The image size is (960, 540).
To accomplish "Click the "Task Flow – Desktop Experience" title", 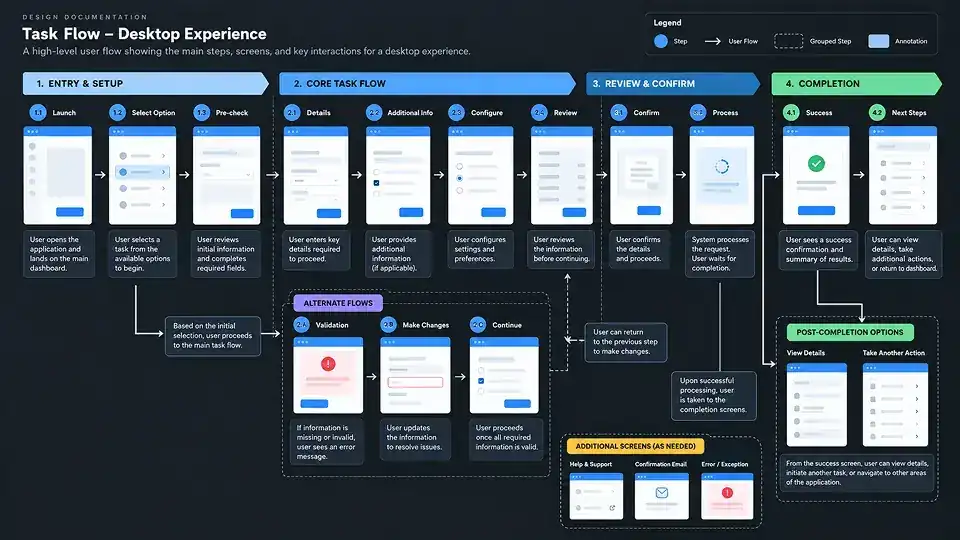I will tap(144, 34).
